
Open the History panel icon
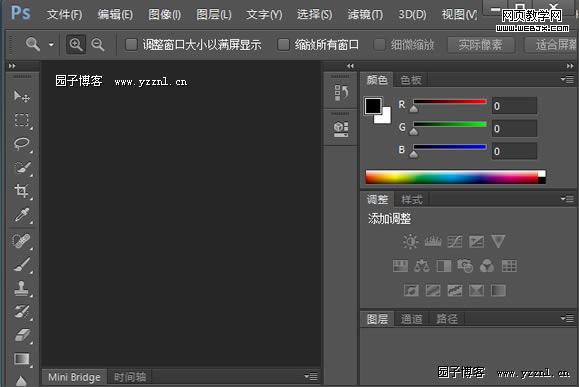[341, 92]
